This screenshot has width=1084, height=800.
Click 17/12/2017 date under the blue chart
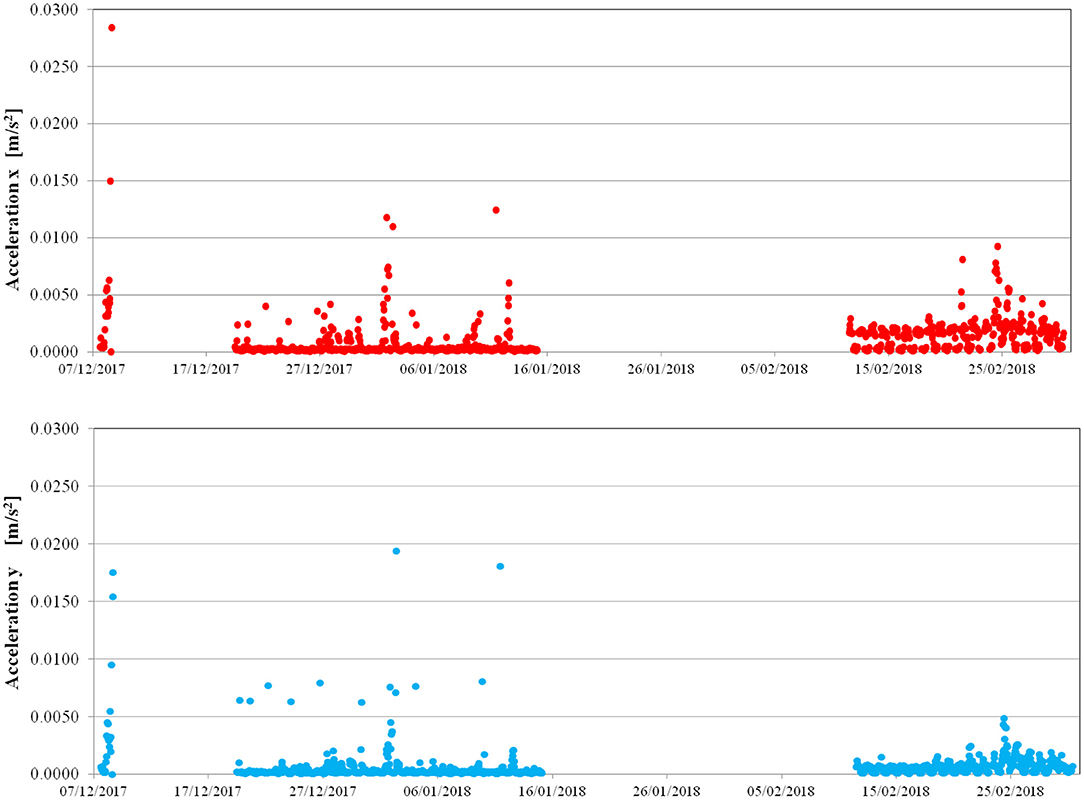point(207,791)
